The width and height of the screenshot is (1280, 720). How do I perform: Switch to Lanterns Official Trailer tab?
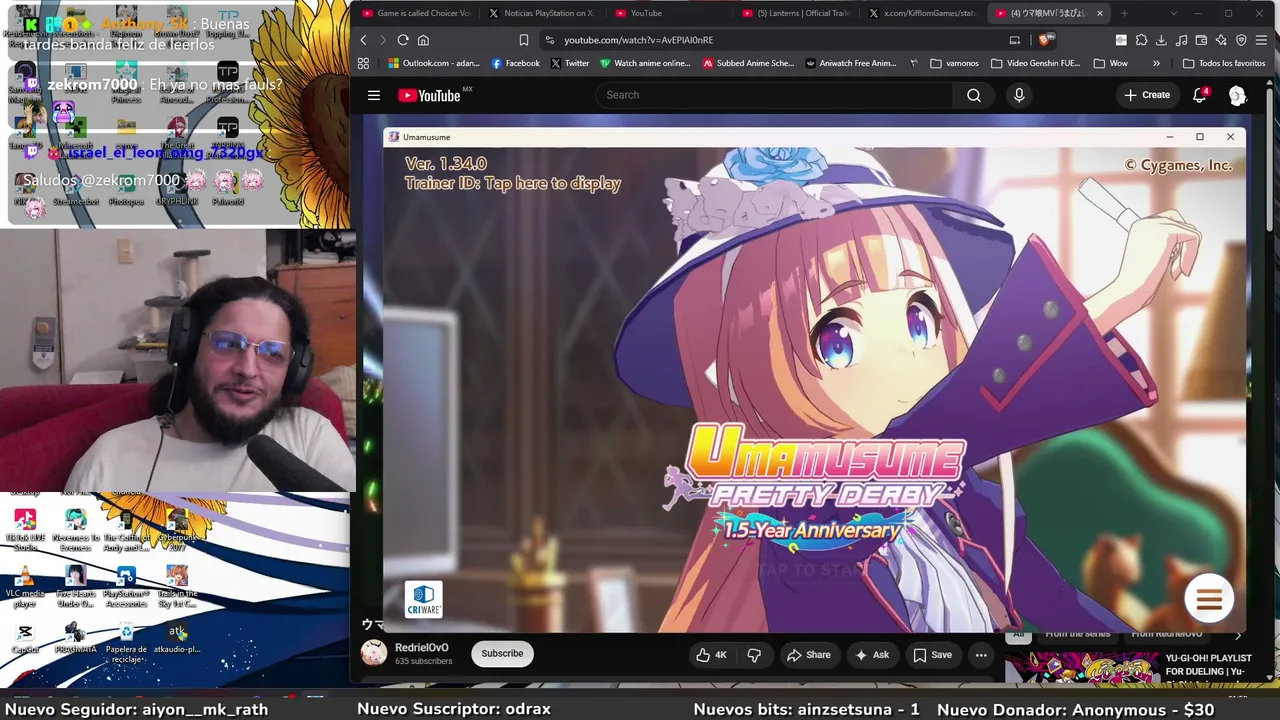tap(796, 13)
